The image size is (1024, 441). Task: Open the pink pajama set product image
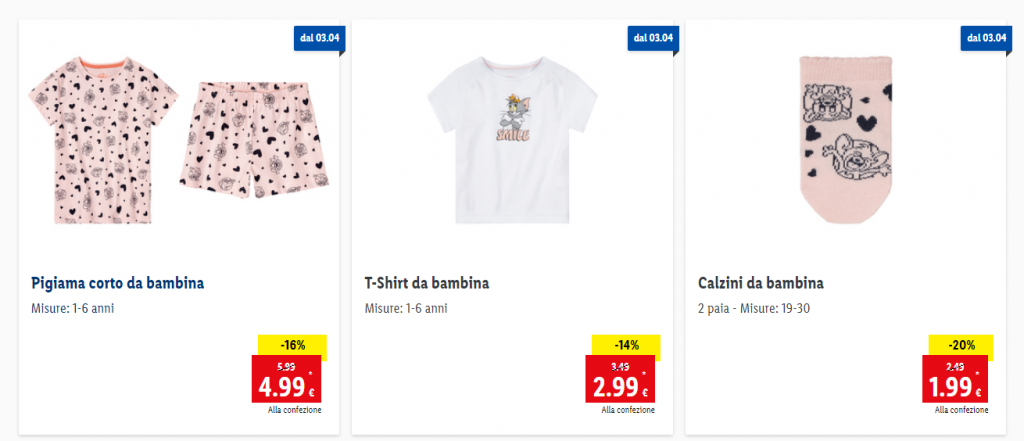[x=179, y=140]
